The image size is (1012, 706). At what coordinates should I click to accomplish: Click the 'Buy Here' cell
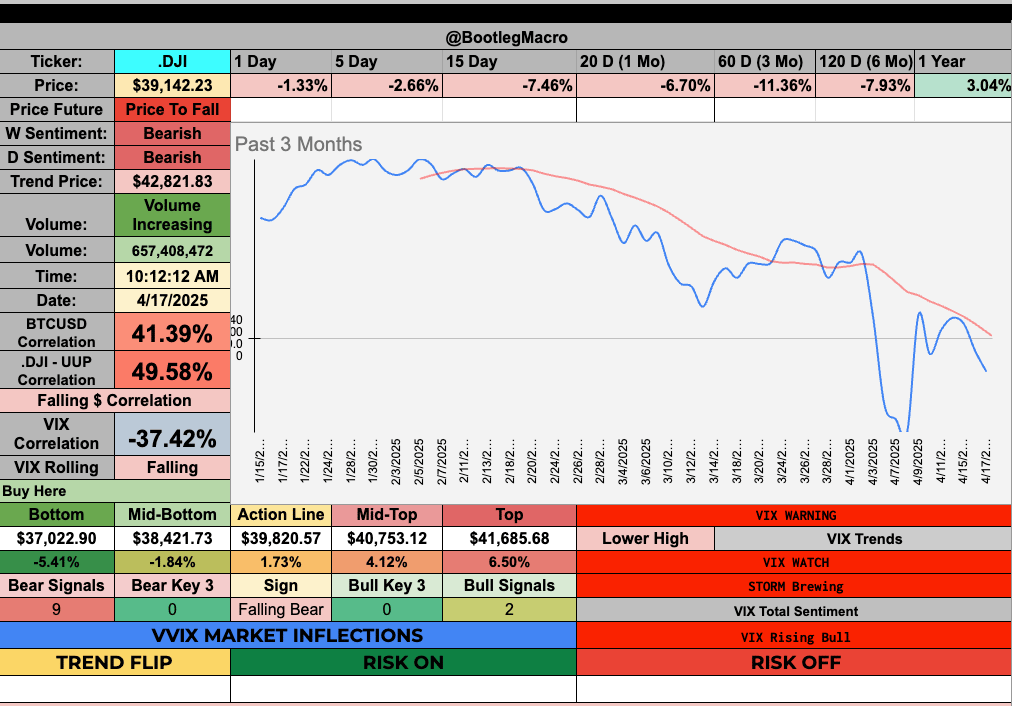pyautogui.click(x=115, y=491)
